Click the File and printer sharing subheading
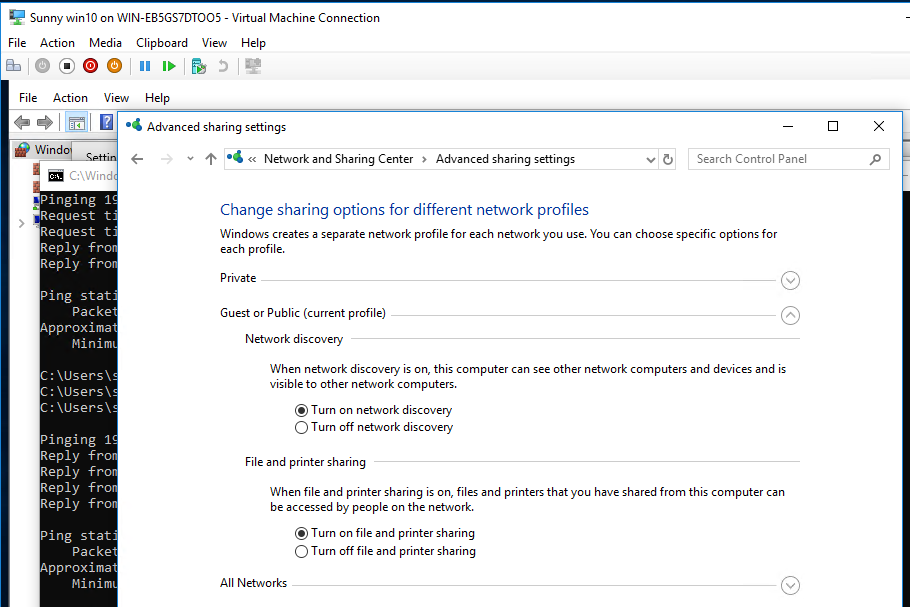Screen dimensions: 910x607 (305, 462)
